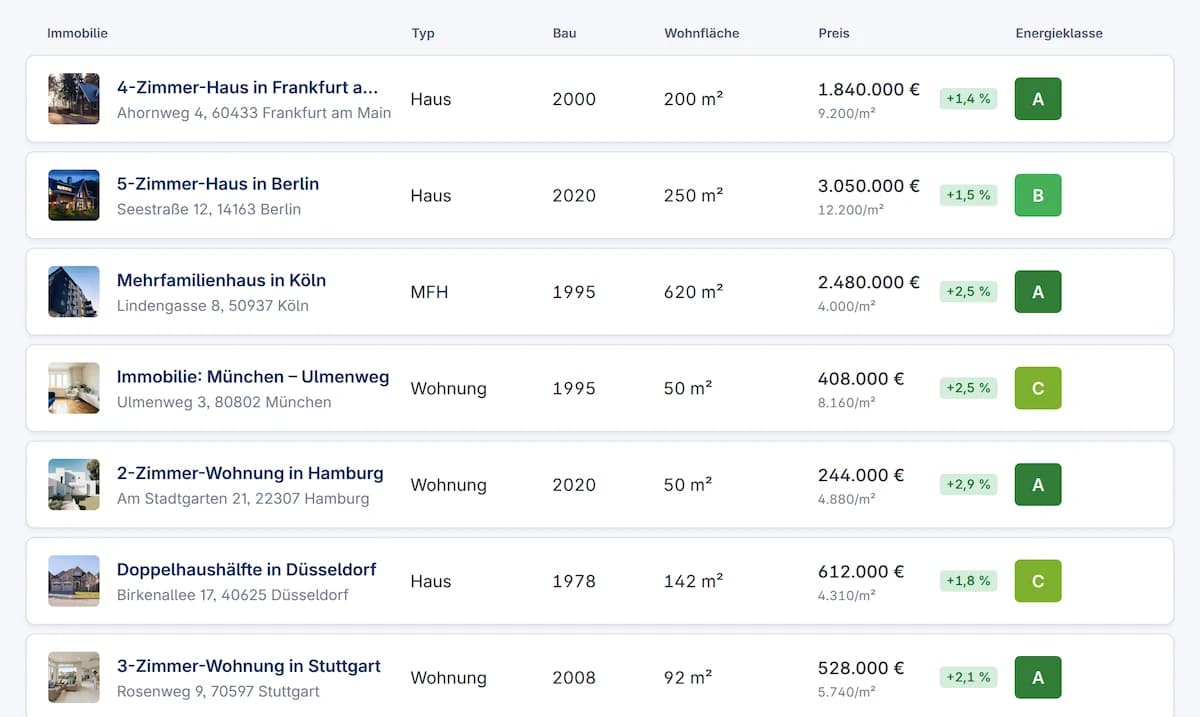Open the Doppelhaushälfte in Düsseldorf title

(x=247, y=569)
